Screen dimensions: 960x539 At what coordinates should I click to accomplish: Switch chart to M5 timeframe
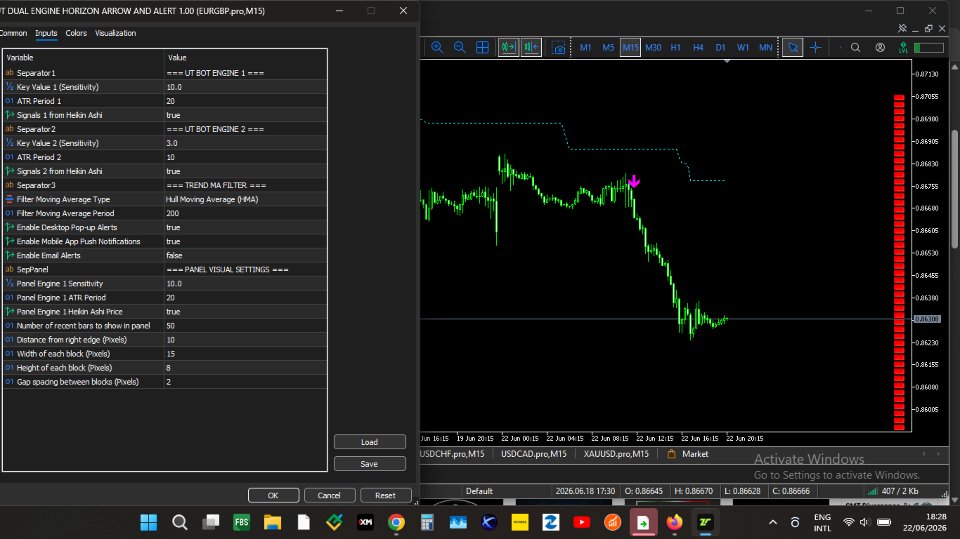click(x=608, y=47)
